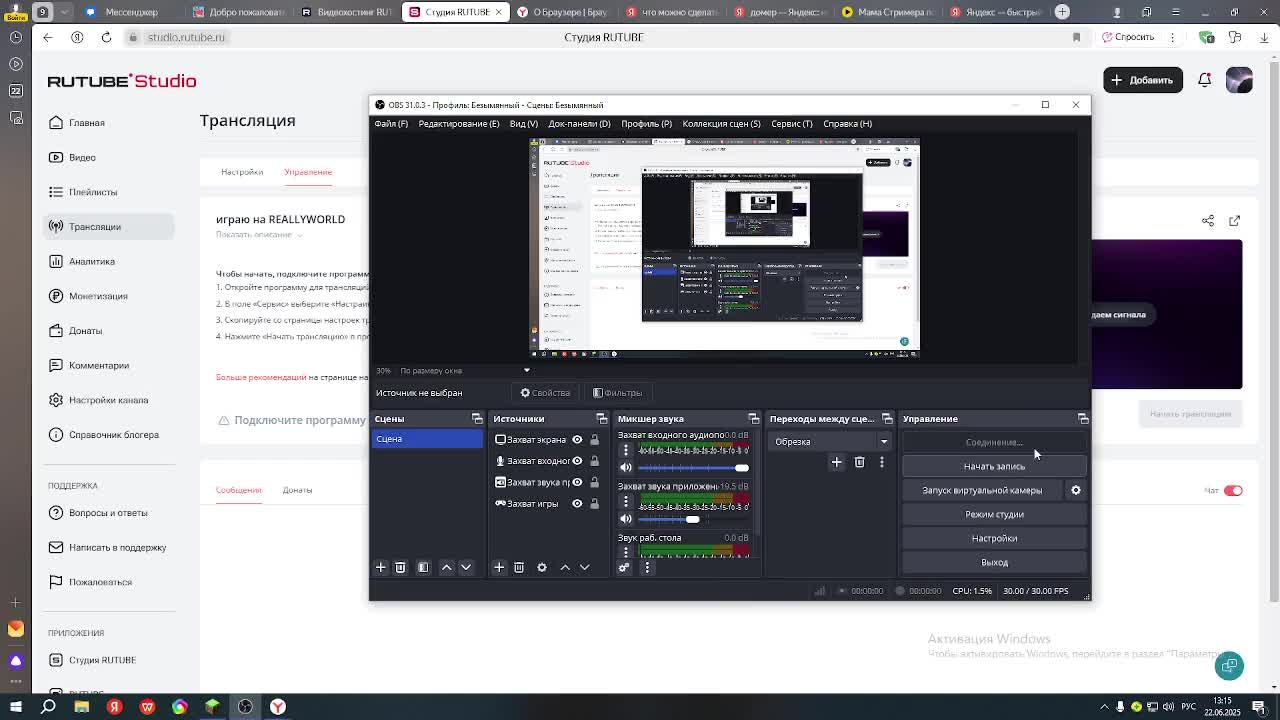Toggle visibility of Захват игры source
The height and width of the screenshot is (720, 1280).
point(577,504)
